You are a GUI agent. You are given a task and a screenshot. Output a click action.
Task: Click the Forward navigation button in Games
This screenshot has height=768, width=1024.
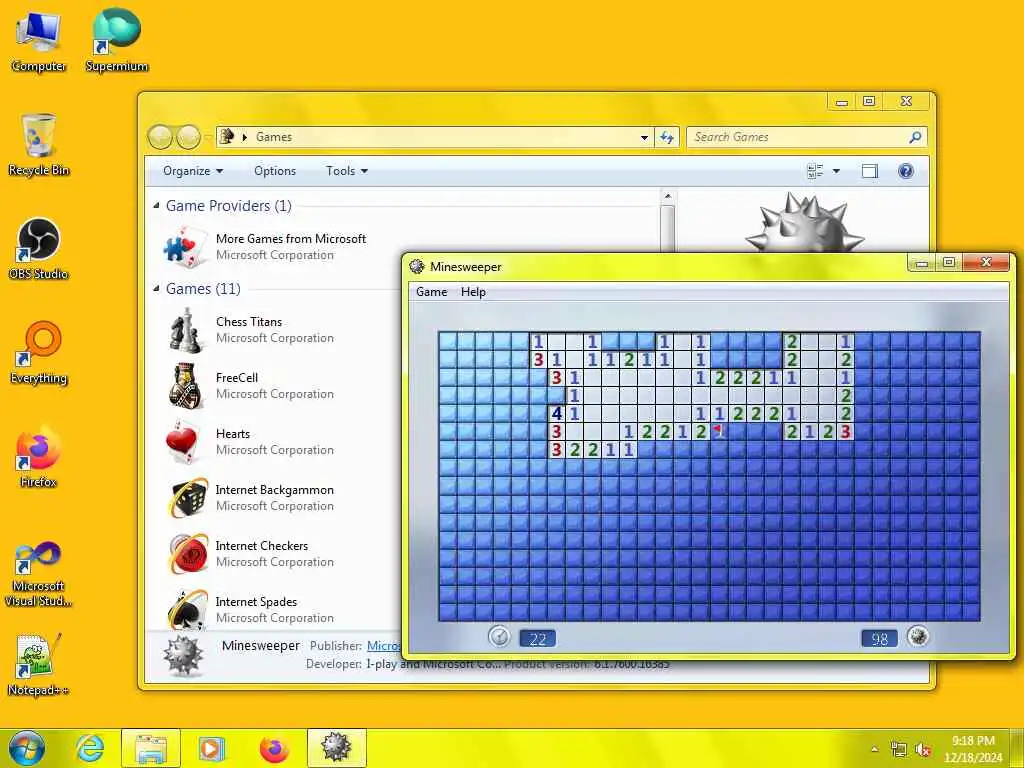coord(188,137)
